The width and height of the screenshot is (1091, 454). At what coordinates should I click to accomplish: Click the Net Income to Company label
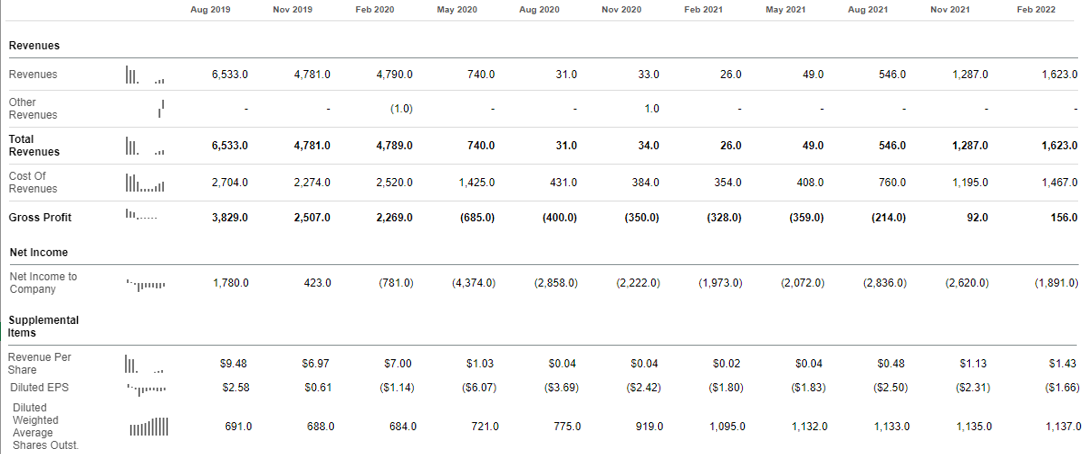tap(43, 283)
